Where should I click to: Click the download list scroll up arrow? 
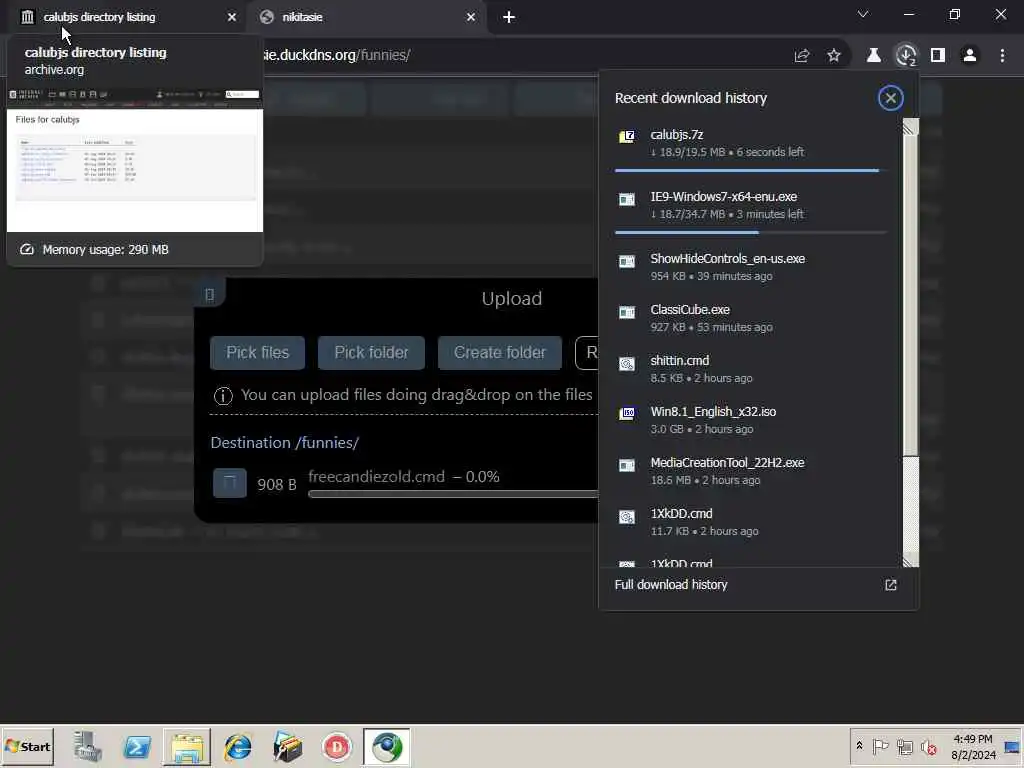[x=910, y=127]
